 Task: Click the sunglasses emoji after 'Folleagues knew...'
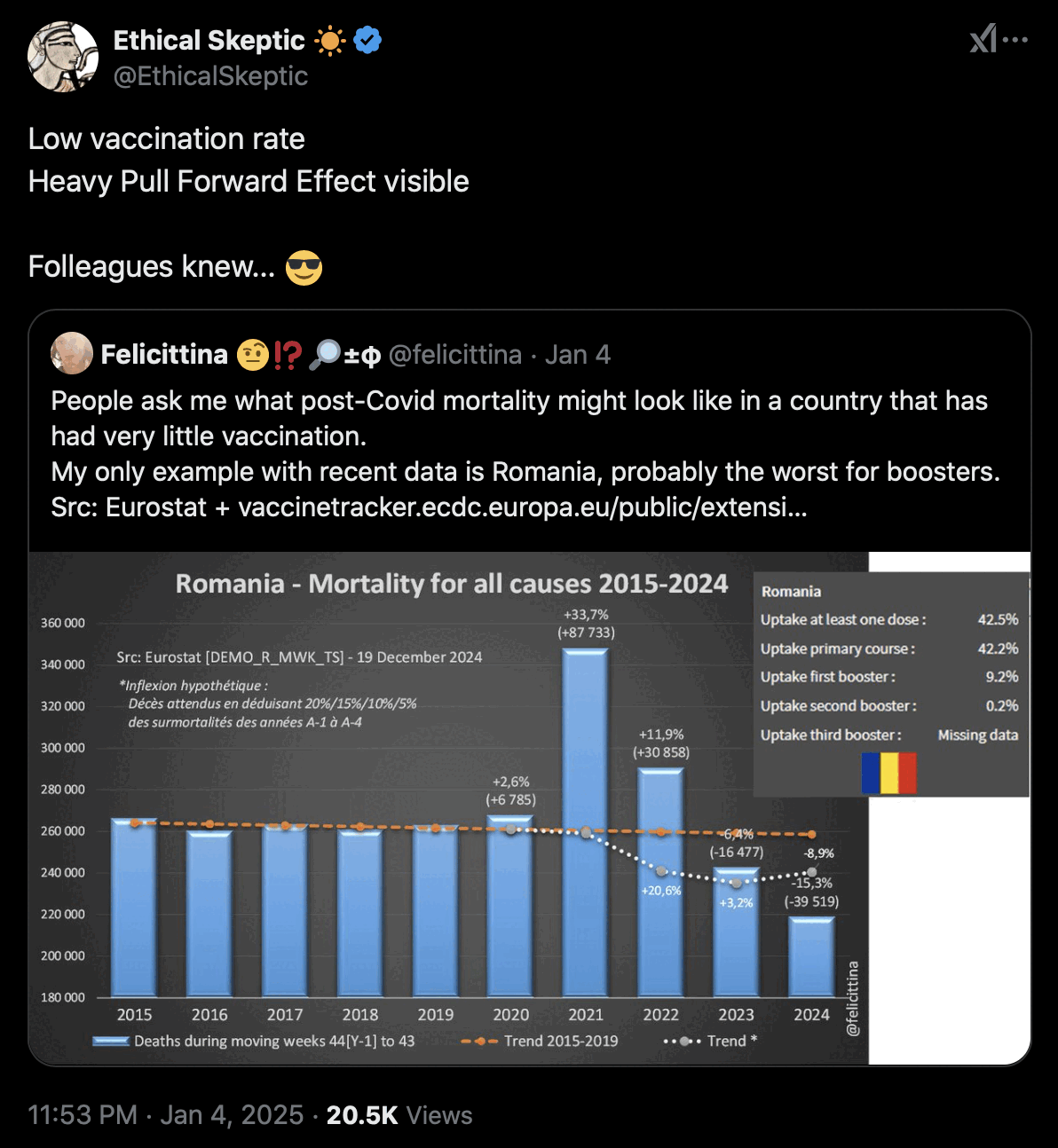pos(304,267)
